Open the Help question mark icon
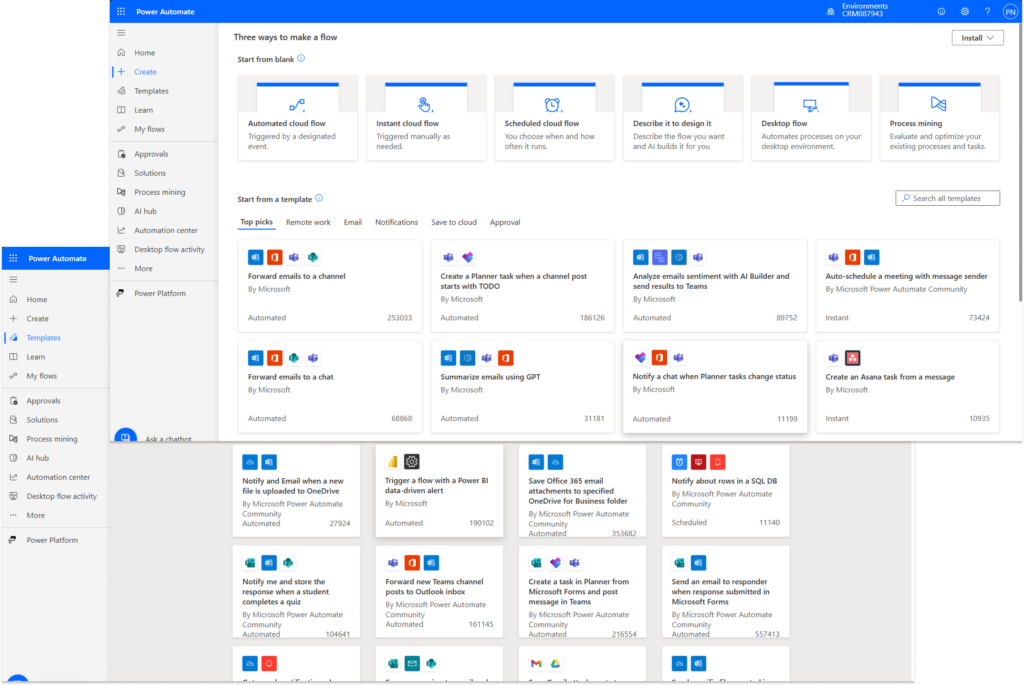Screen dimensions: 1024x685 (x=987, y=11)
